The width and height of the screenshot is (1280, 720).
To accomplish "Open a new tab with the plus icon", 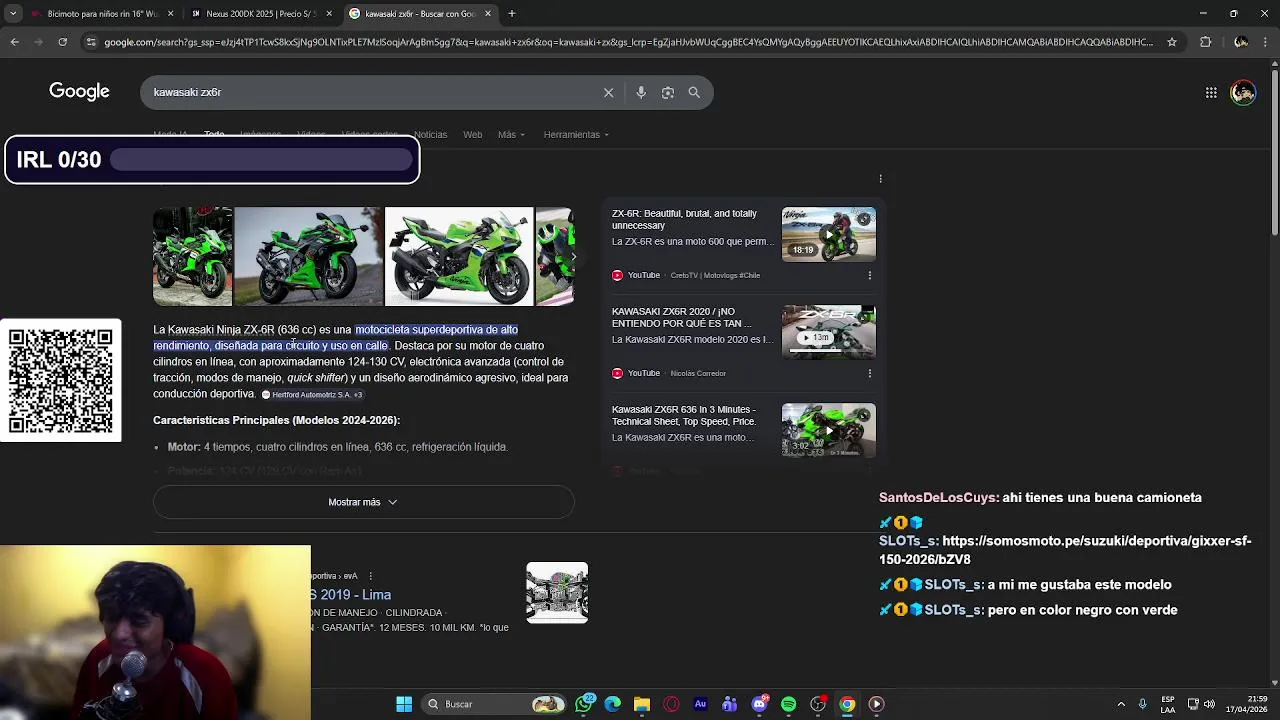I will coord(512,14).
